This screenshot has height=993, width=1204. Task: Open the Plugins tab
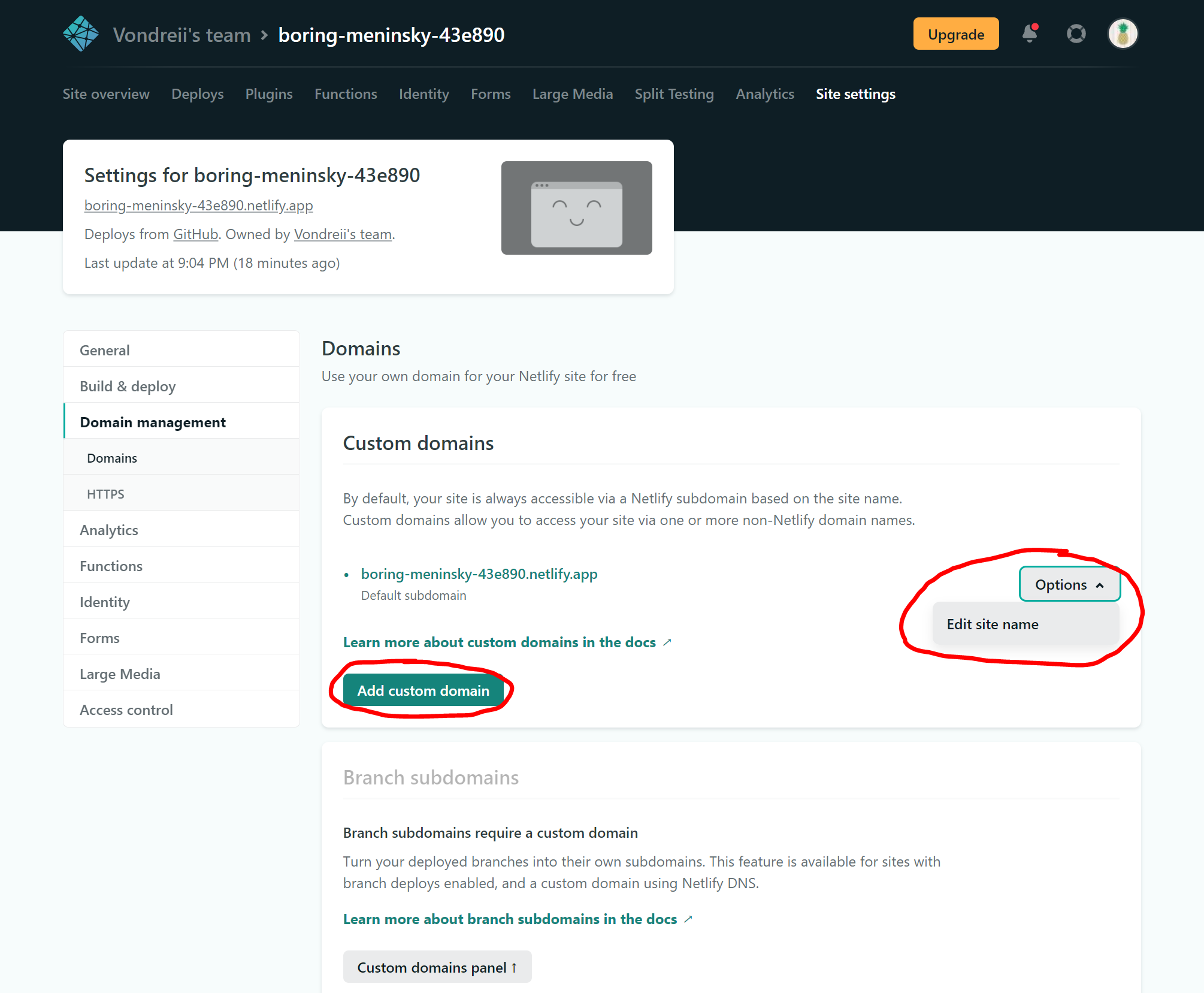pyautogui.click(x=269, y=94)
